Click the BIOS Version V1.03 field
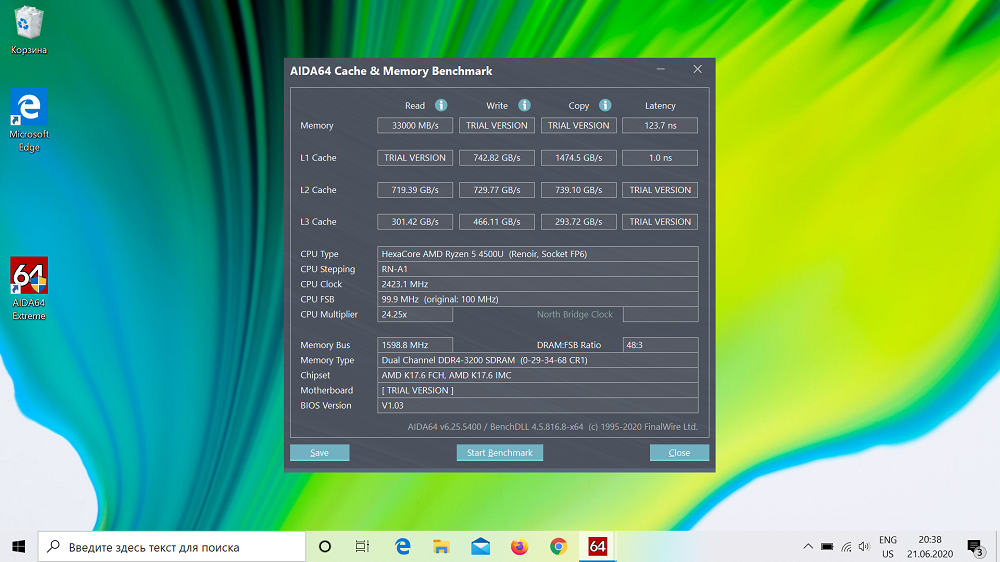1000x562 pixels. click(538, 406)
